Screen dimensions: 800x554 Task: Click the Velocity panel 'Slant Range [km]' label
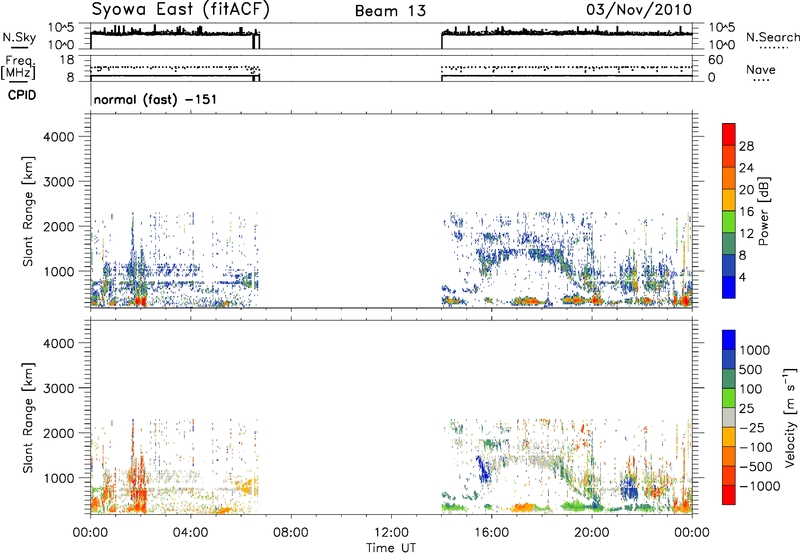coord(28,418)
